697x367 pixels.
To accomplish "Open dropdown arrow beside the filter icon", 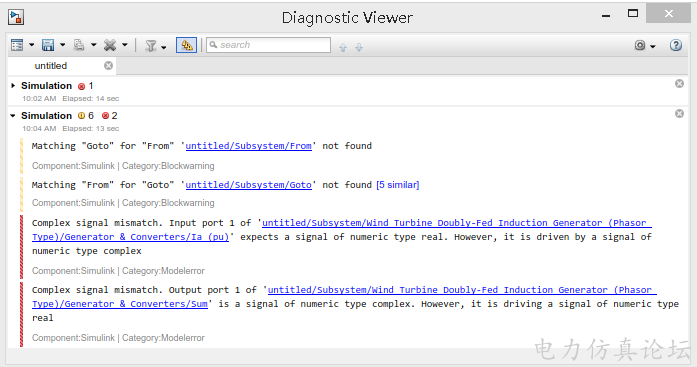I will (164, 47).
